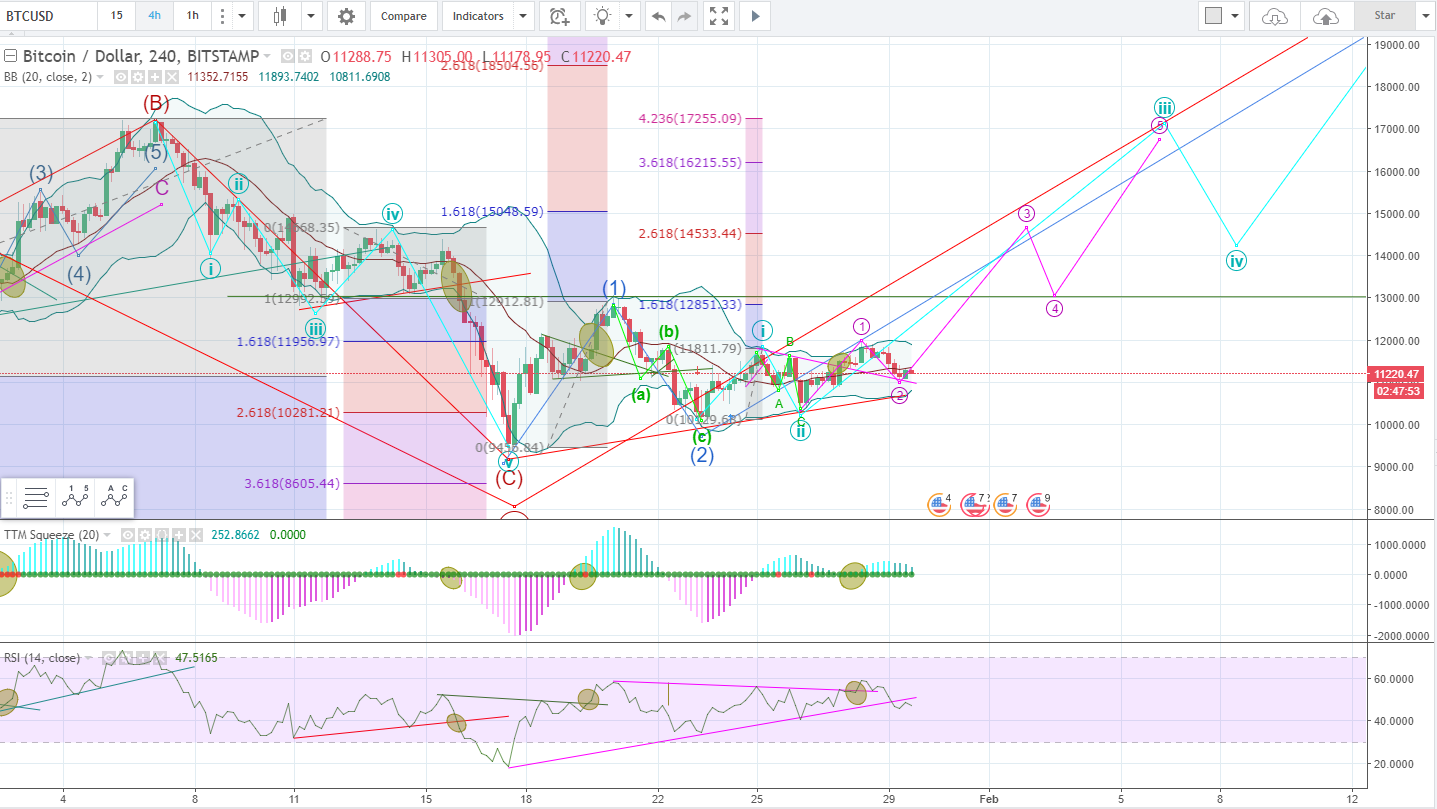The width and height of the screenshot is (1437, 809).
Task: Toggle fullscreen mode icon
Action: (x=718, y=16)
